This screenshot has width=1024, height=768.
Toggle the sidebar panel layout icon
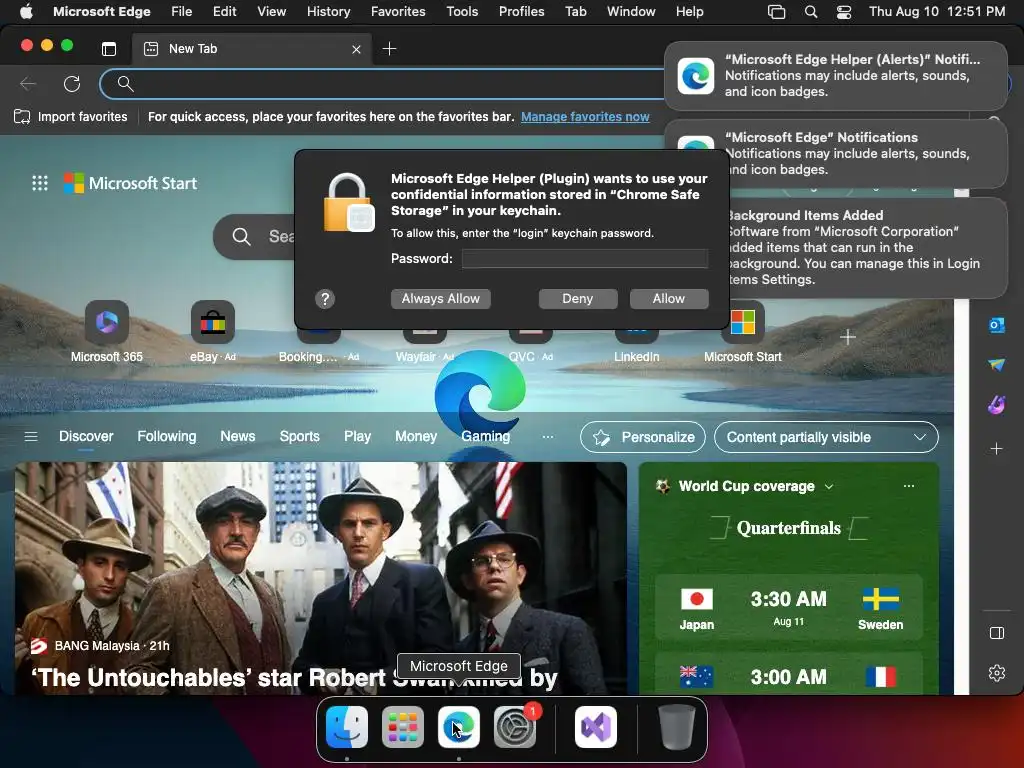[x=997, y=633]
